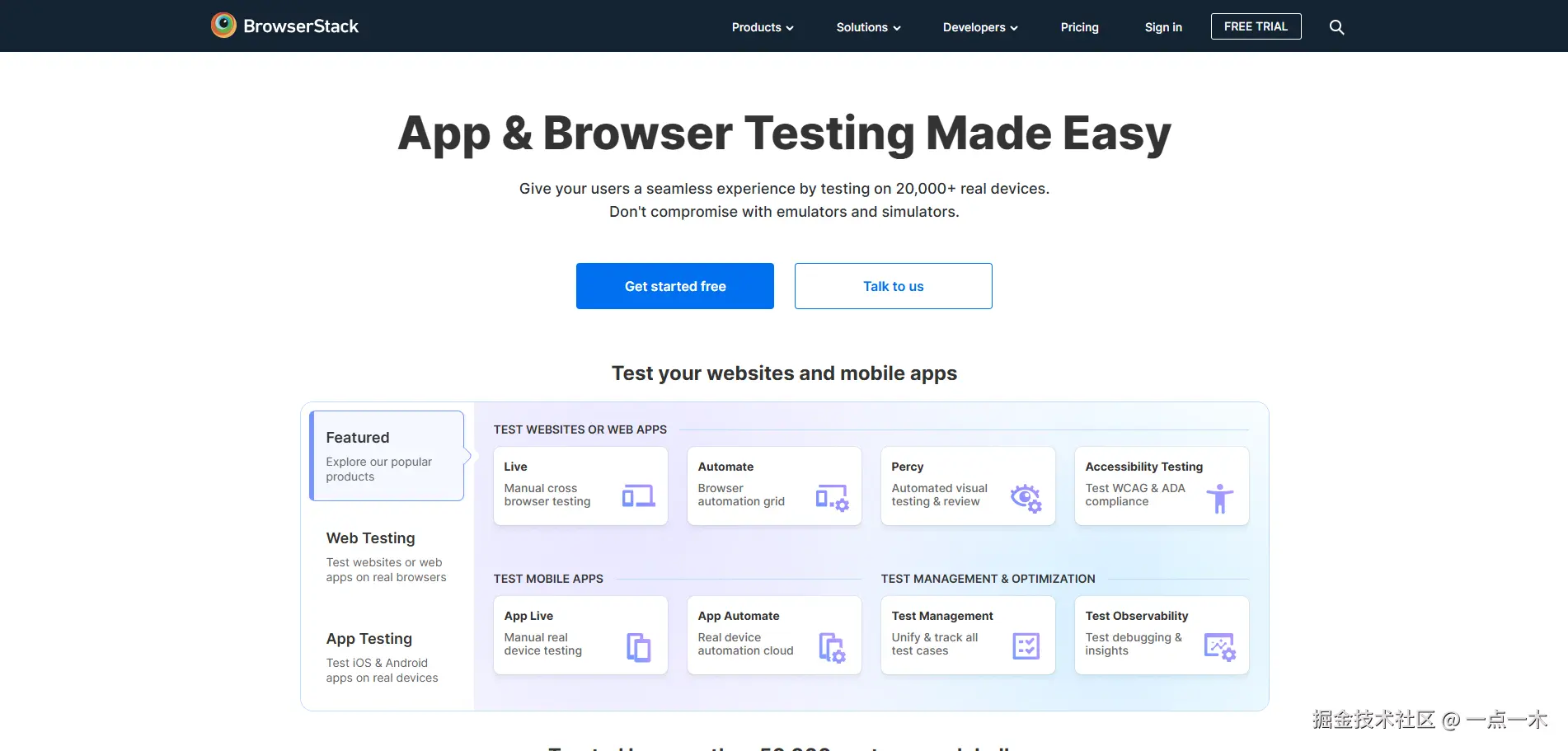Image resolution: width=1568 pixels, height=751 pixels.
Task: Click the Test Management checklist icon
Action: pos(1026,646)
